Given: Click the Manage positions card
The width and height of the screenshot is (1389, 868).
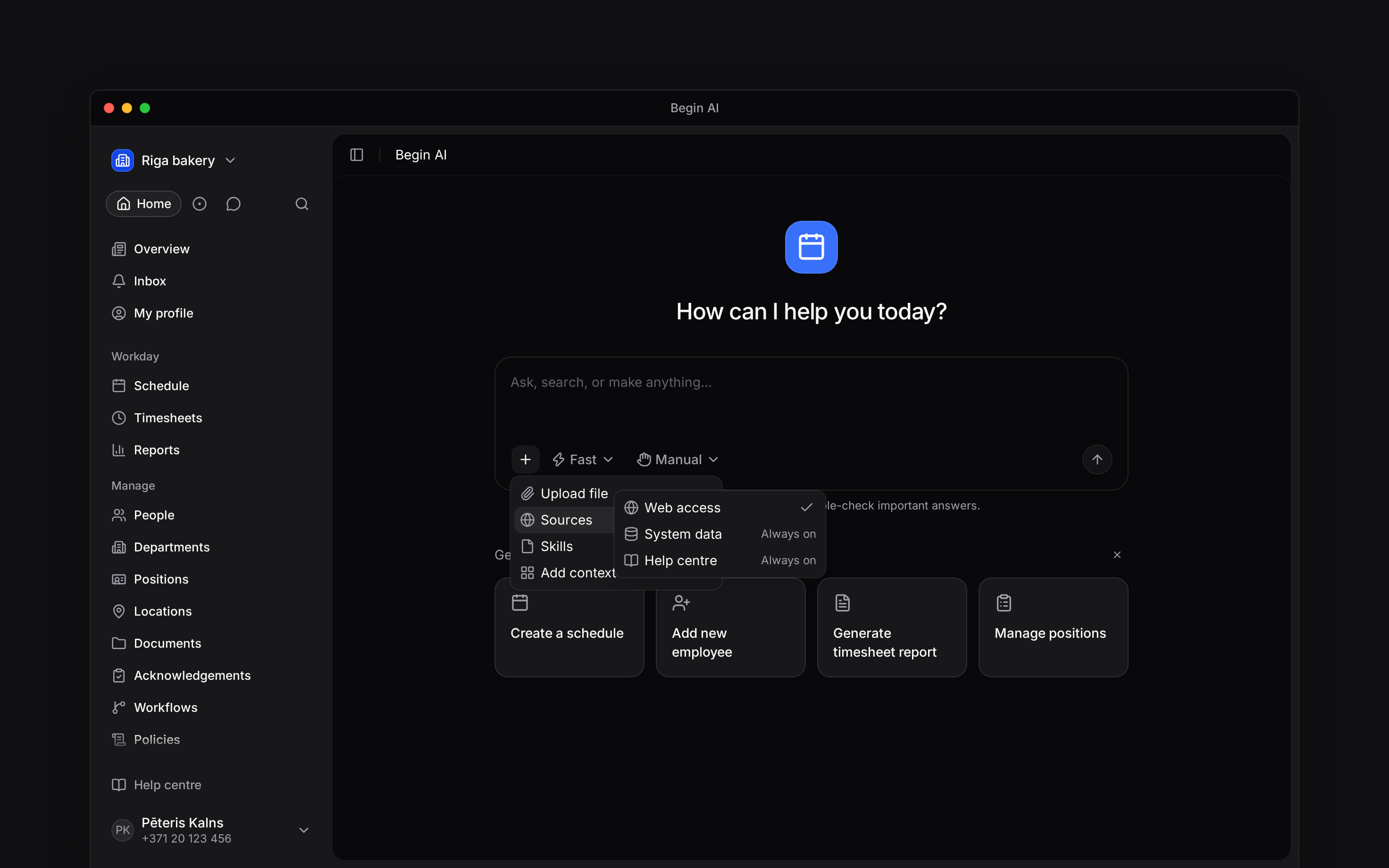Looking at the screenshot, I should [1053, 627].
